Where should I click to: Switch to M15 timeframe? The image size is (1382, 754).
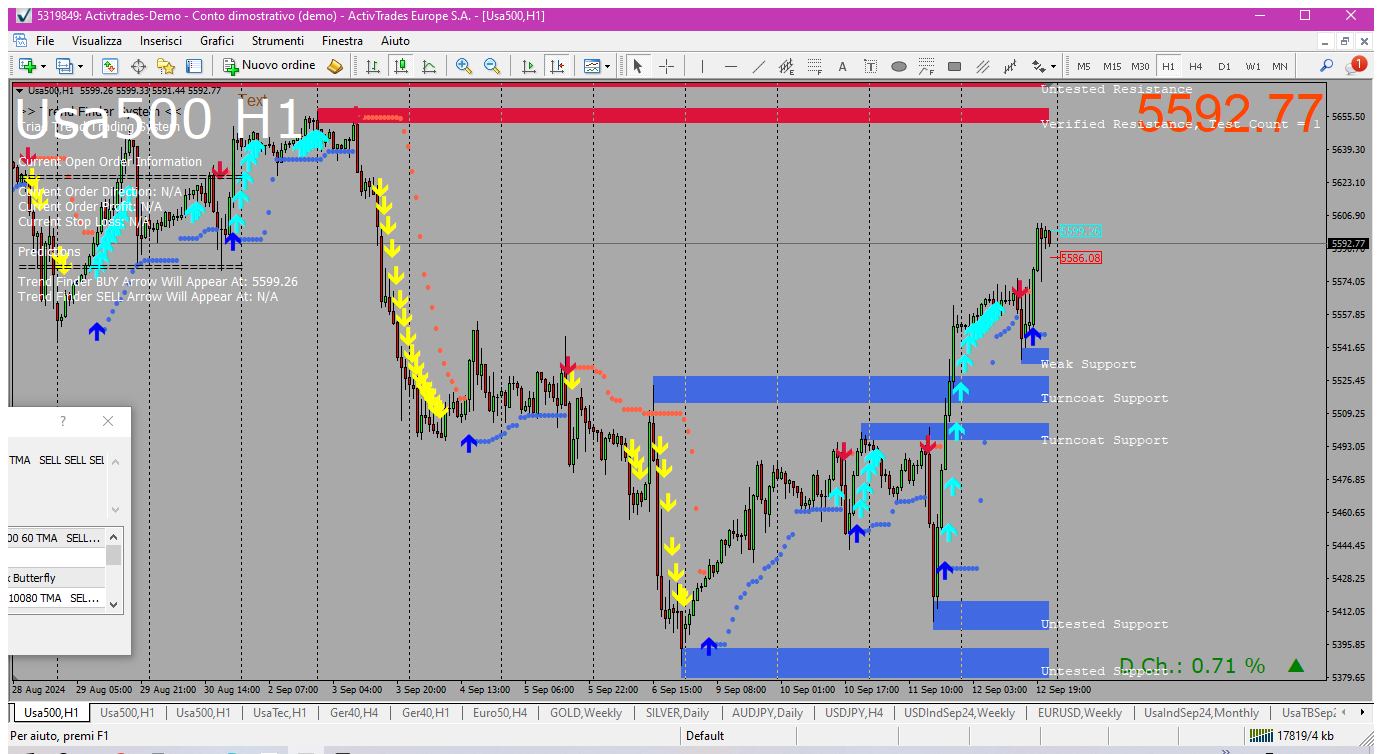pos(1112,66)
